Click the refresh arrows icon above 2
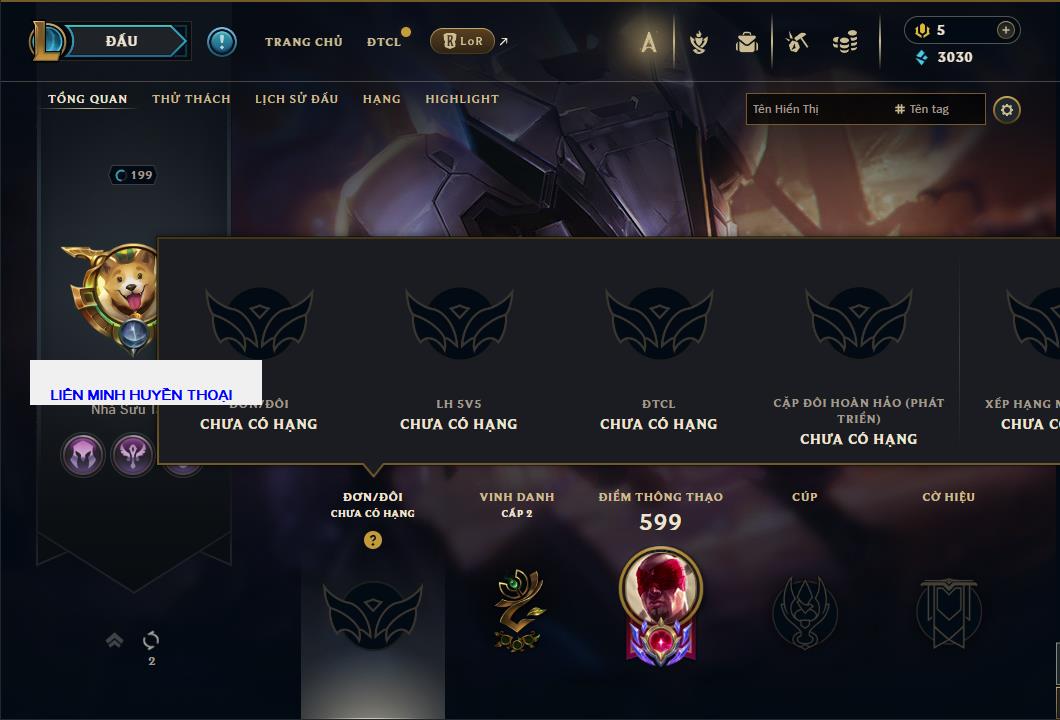Viewport: 1060px width, 720px height. coord(151,640)
